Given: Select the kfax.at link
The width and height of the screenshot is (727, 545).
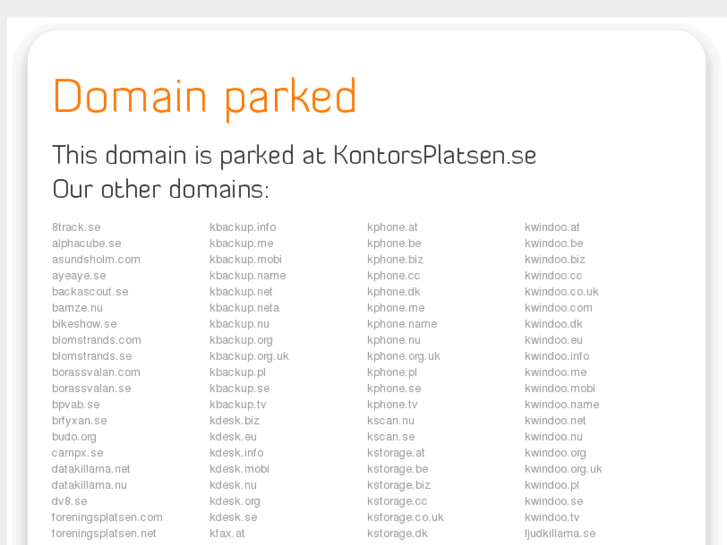Looking at the screenshot, I should (227, 533).
